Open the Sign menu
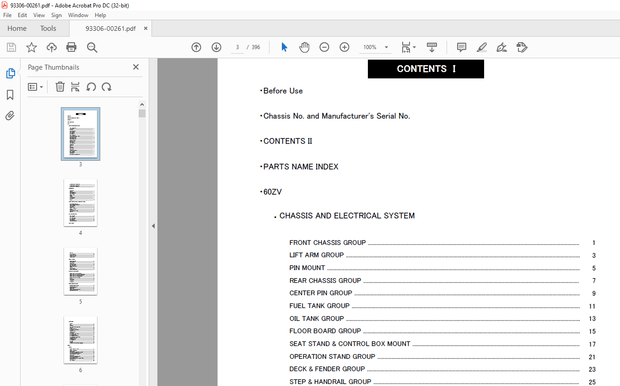Screen dimensions: 620x386 pos(56,15)
